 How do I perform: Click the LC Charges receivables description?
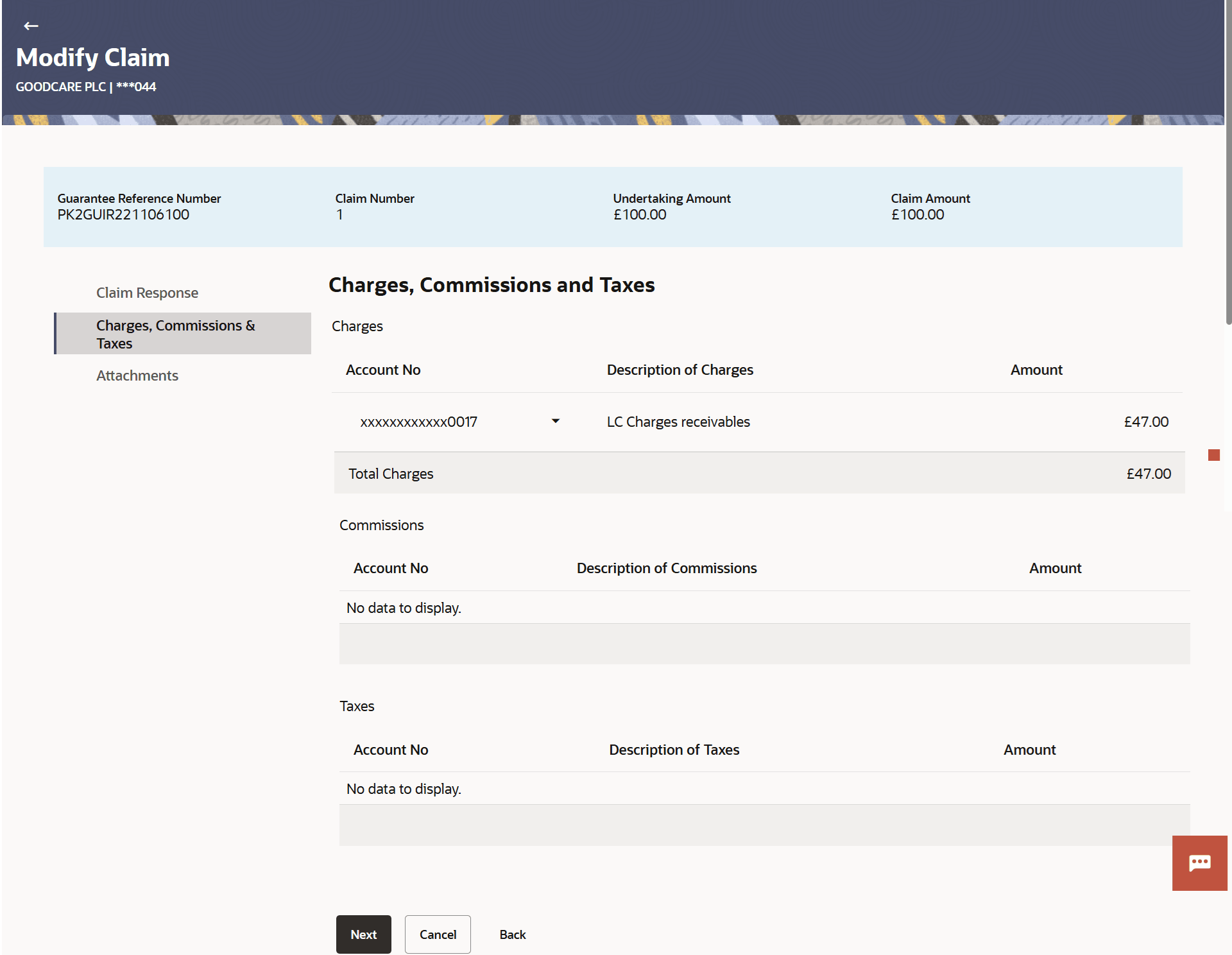[678, 422]
